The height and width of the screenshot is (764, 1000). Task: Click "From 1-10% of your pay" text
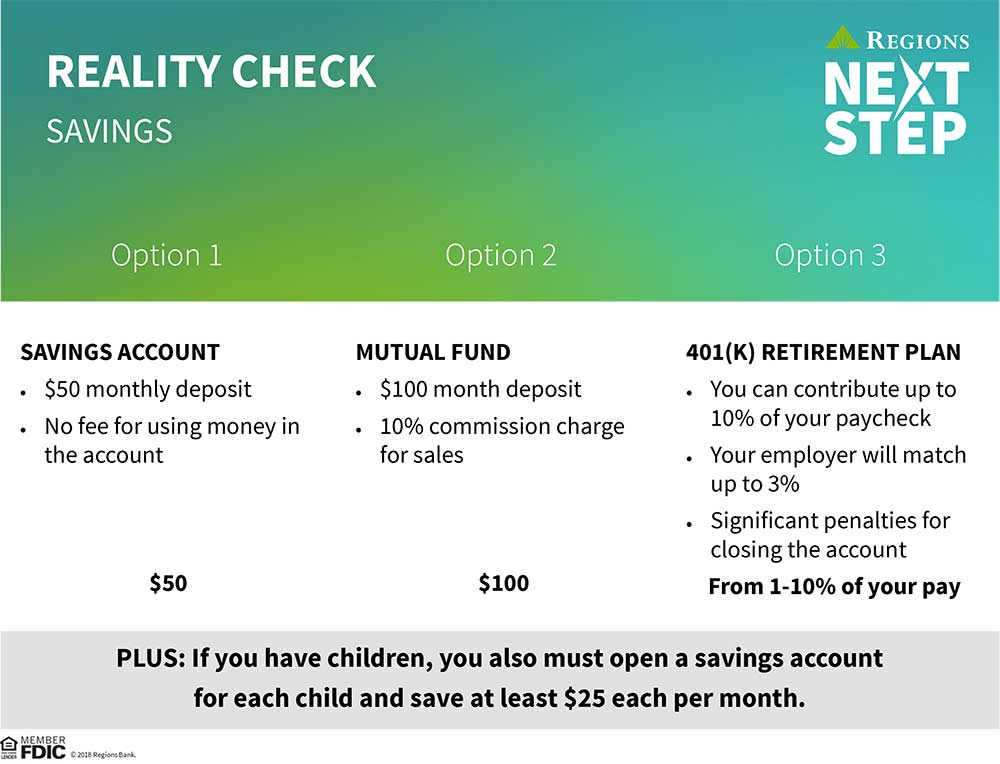pyautogui.click(x=834, y=587)
